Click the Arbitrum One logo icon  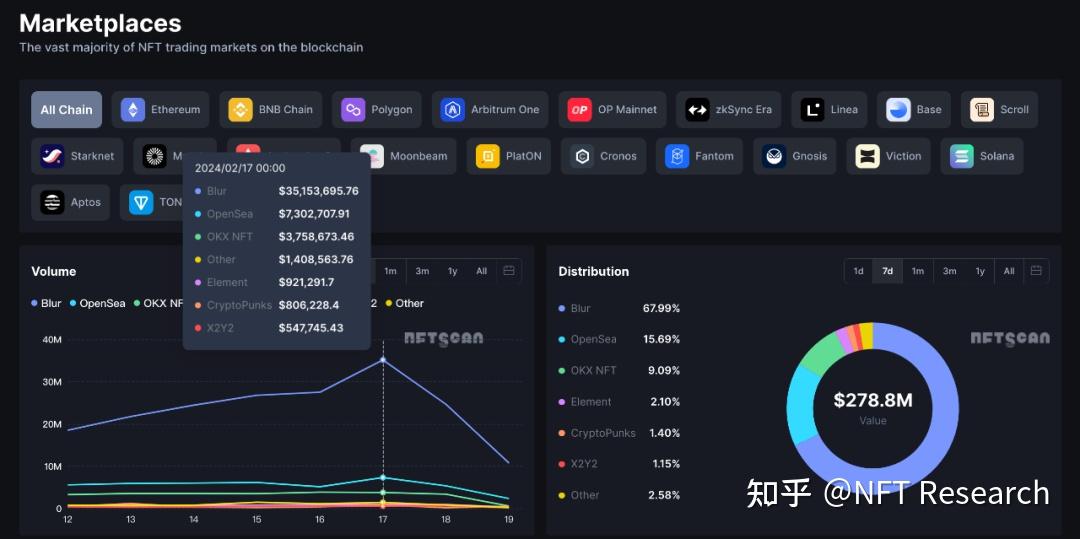point(453,109)
